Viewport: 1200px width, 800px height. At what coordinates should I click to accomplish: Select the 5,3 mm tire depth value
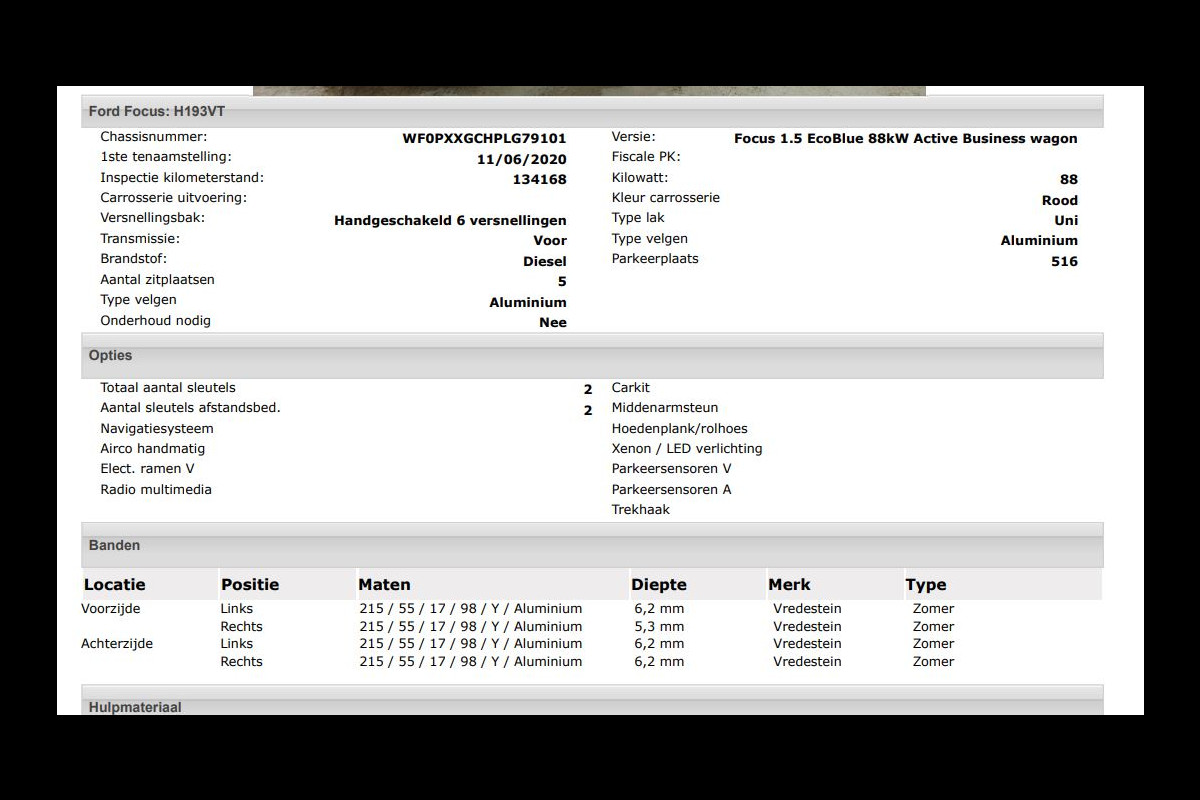[x=659, y=627]
